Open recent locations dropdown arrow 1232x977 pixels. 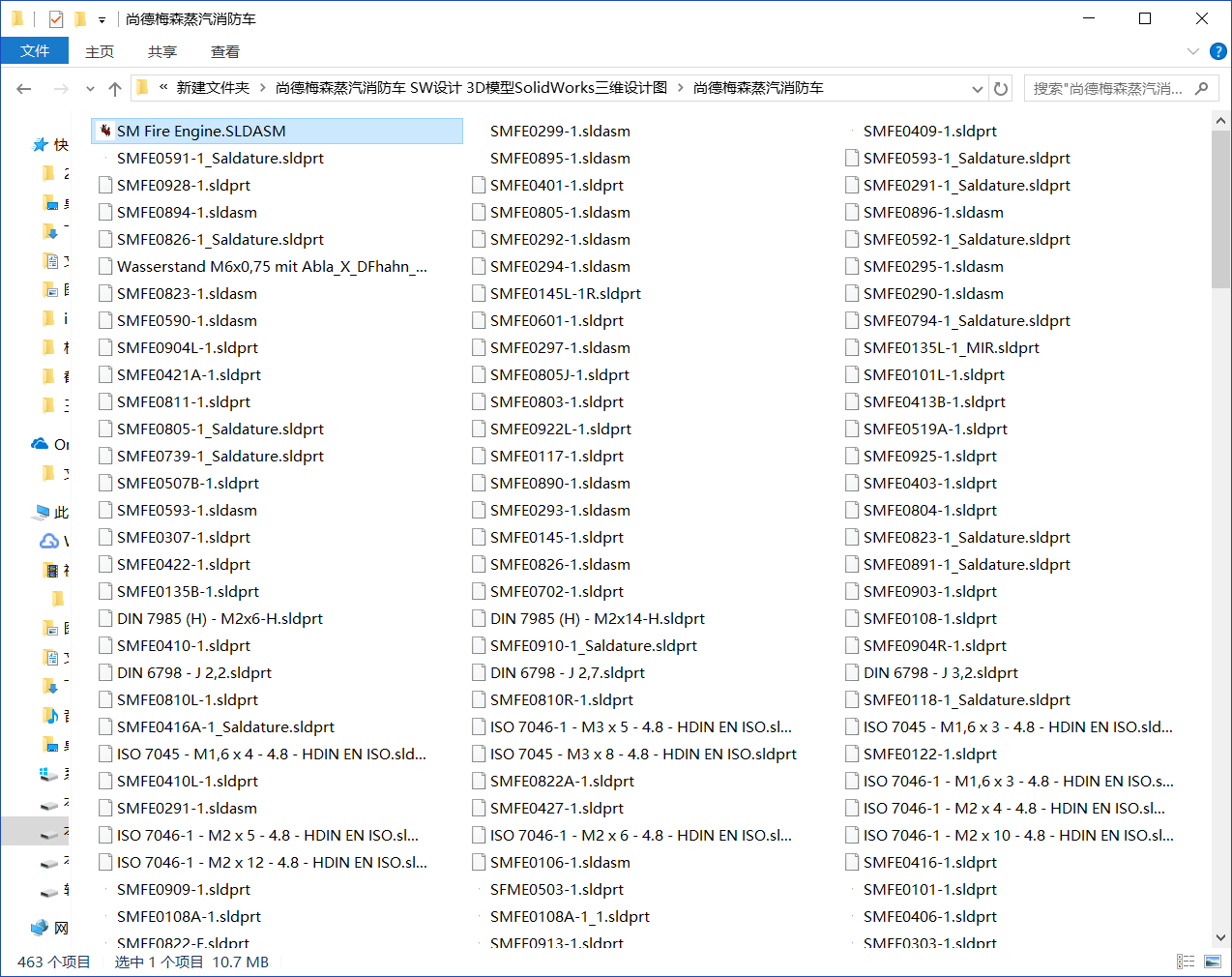pos(90,89)
